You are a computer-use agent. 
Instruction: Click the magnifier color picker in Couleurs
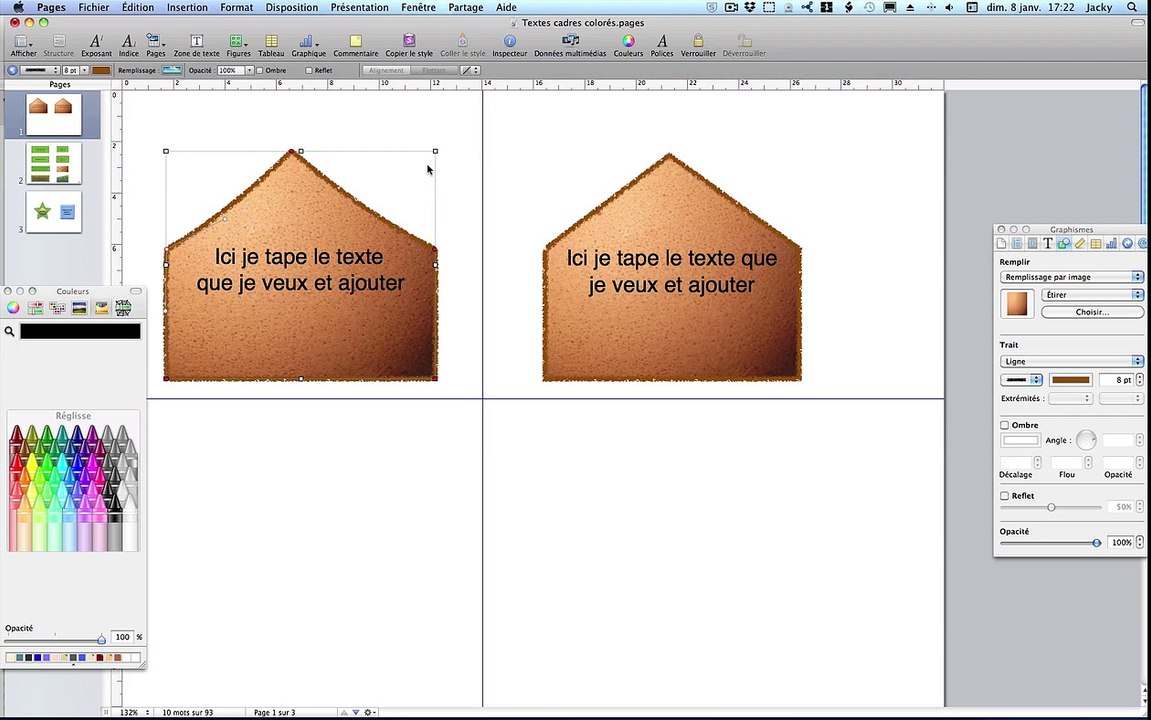click(x=10, y=332)
